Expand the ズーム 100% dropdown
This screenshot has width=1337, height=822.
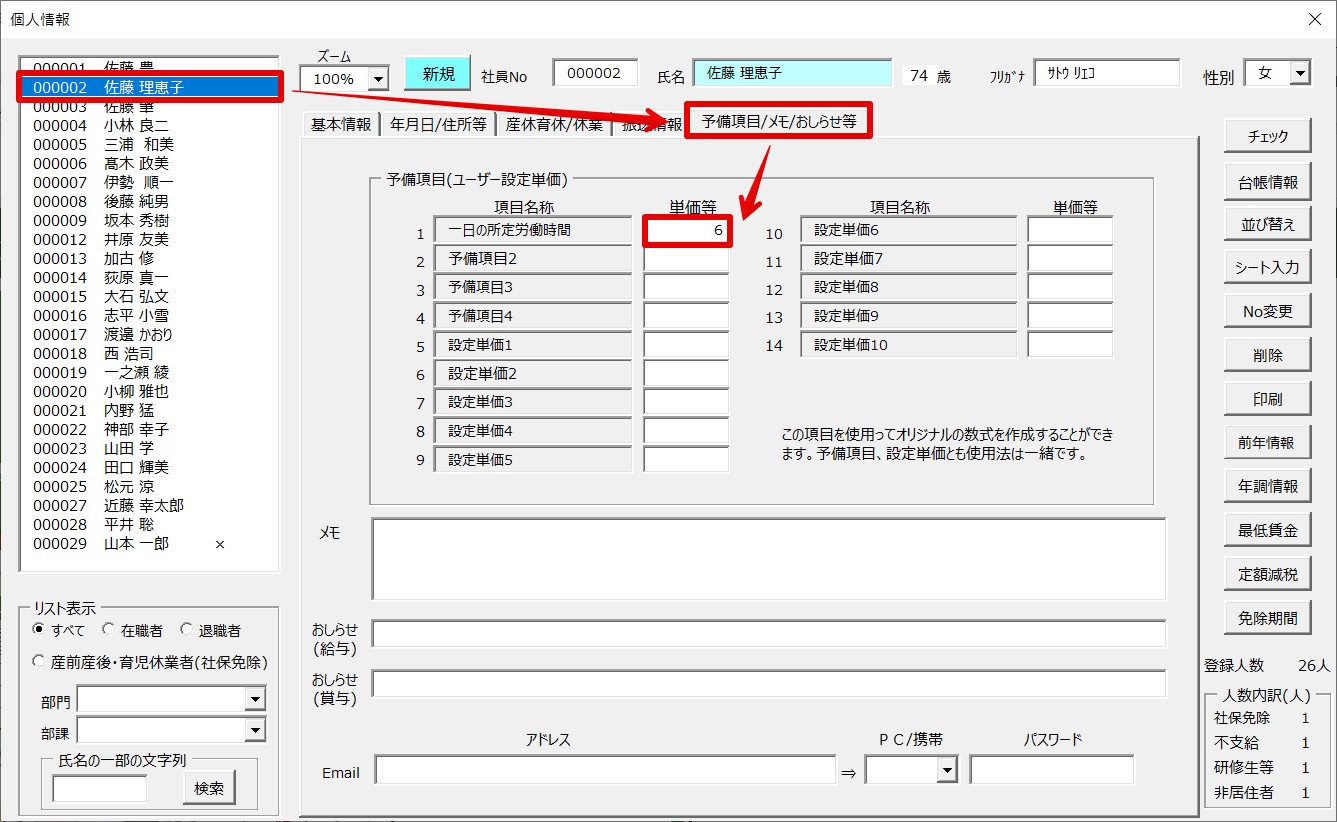pyautogui.click(x=378, y=78)
